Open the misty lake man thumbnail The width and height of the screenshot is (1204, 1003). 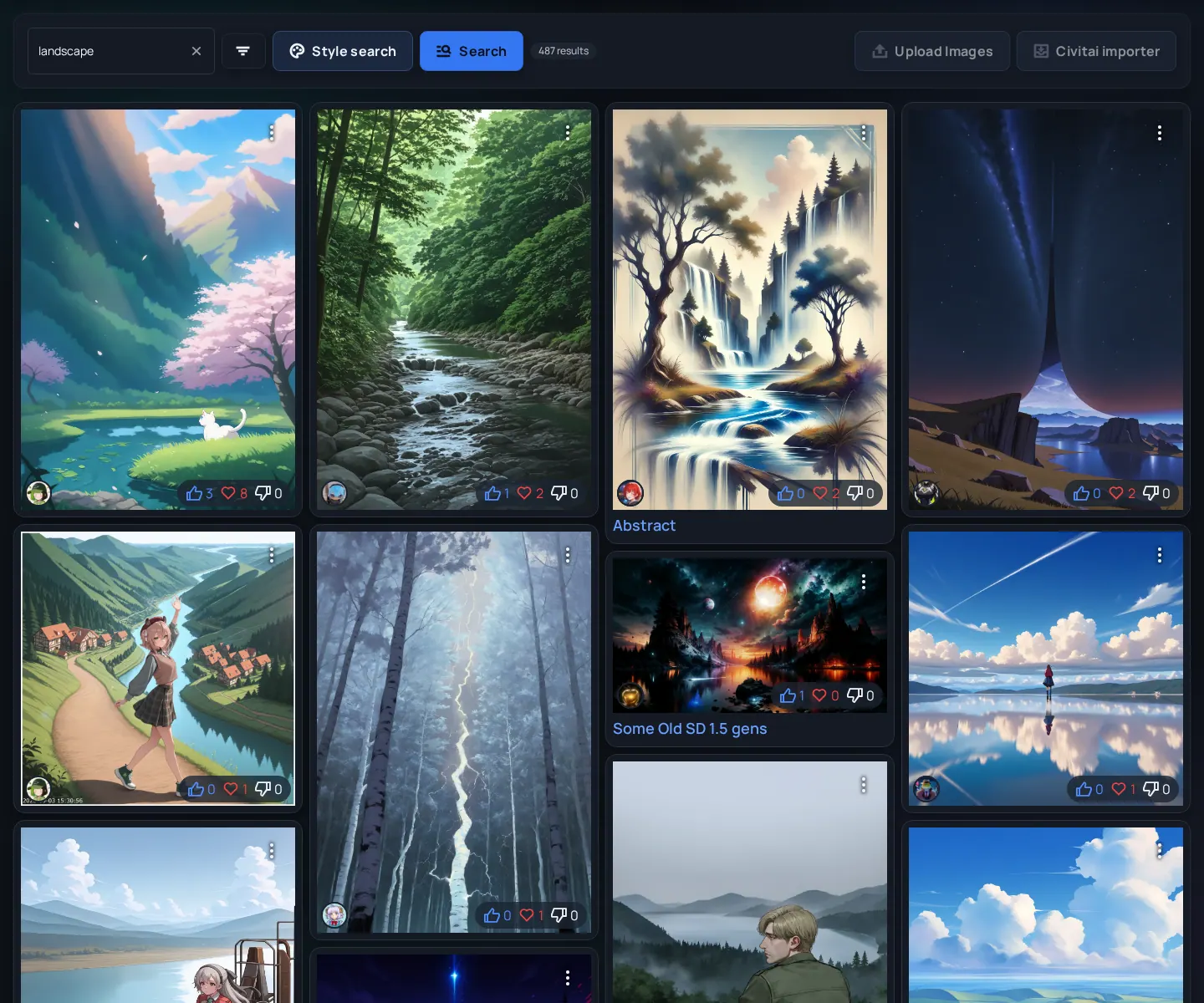pyautogui.click(x=750, y=882)
